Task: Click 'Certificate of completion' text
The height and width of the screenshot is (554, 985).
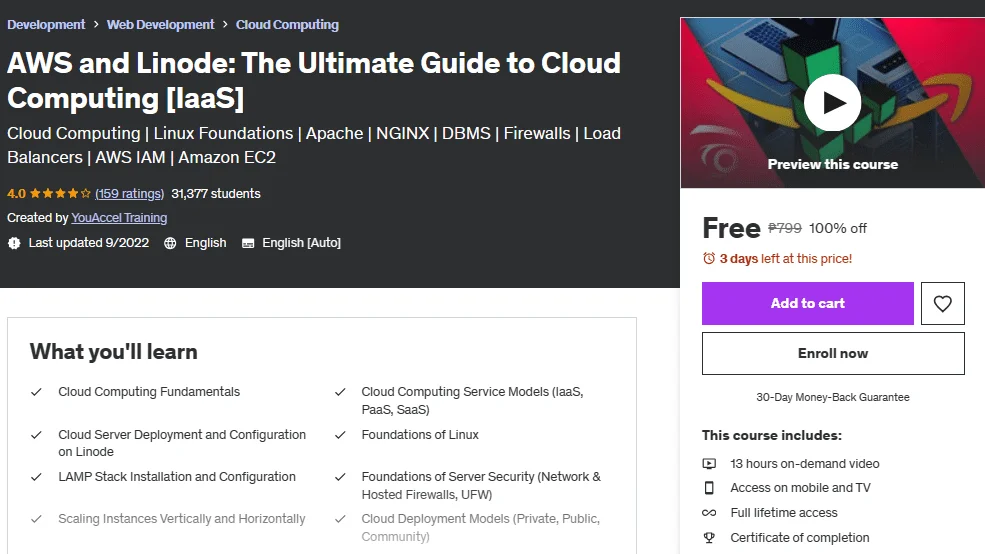Action: point(799,538)
